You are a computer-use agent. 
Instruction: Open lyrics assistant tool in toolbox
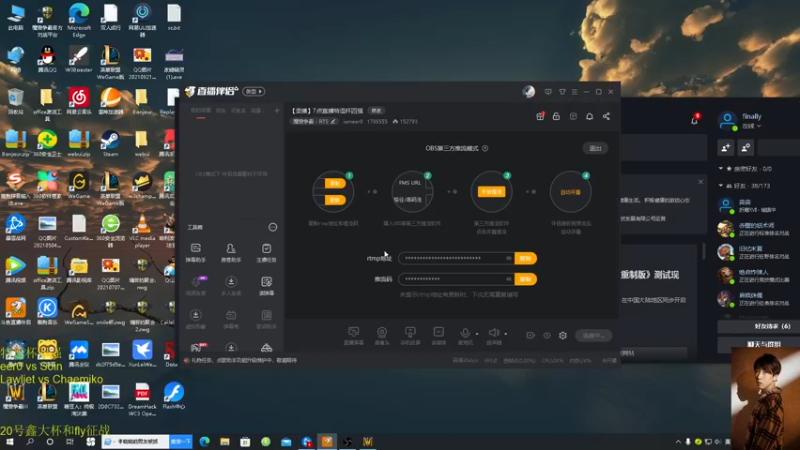[x=266, y=319]
